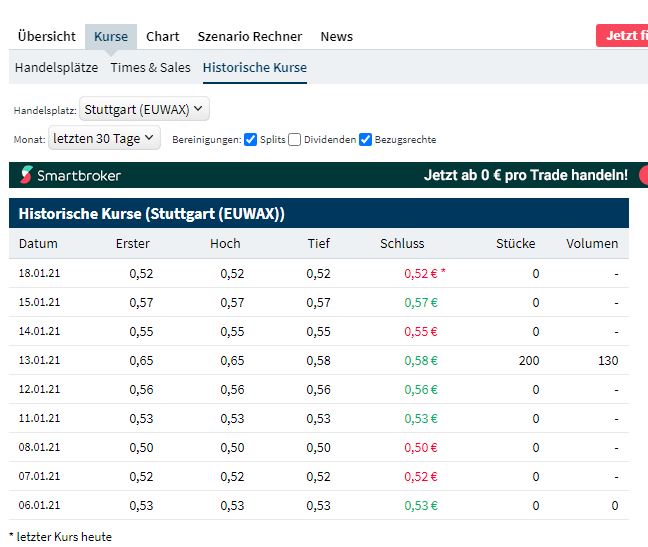Switch to Times & Sales sub-tab
The height and width of the screenshot is (547, 648).
tap(150, 67)
